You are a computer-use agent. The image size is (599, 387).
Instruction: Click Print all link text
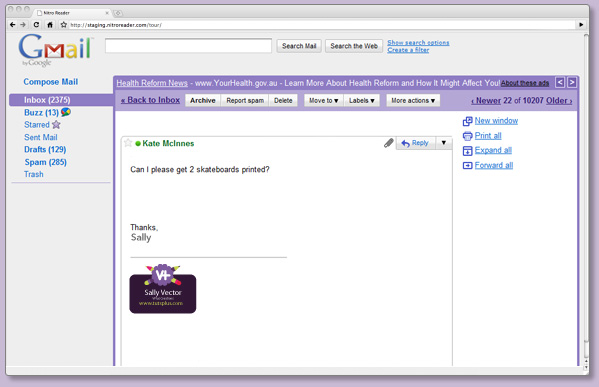tap(488, 136)
